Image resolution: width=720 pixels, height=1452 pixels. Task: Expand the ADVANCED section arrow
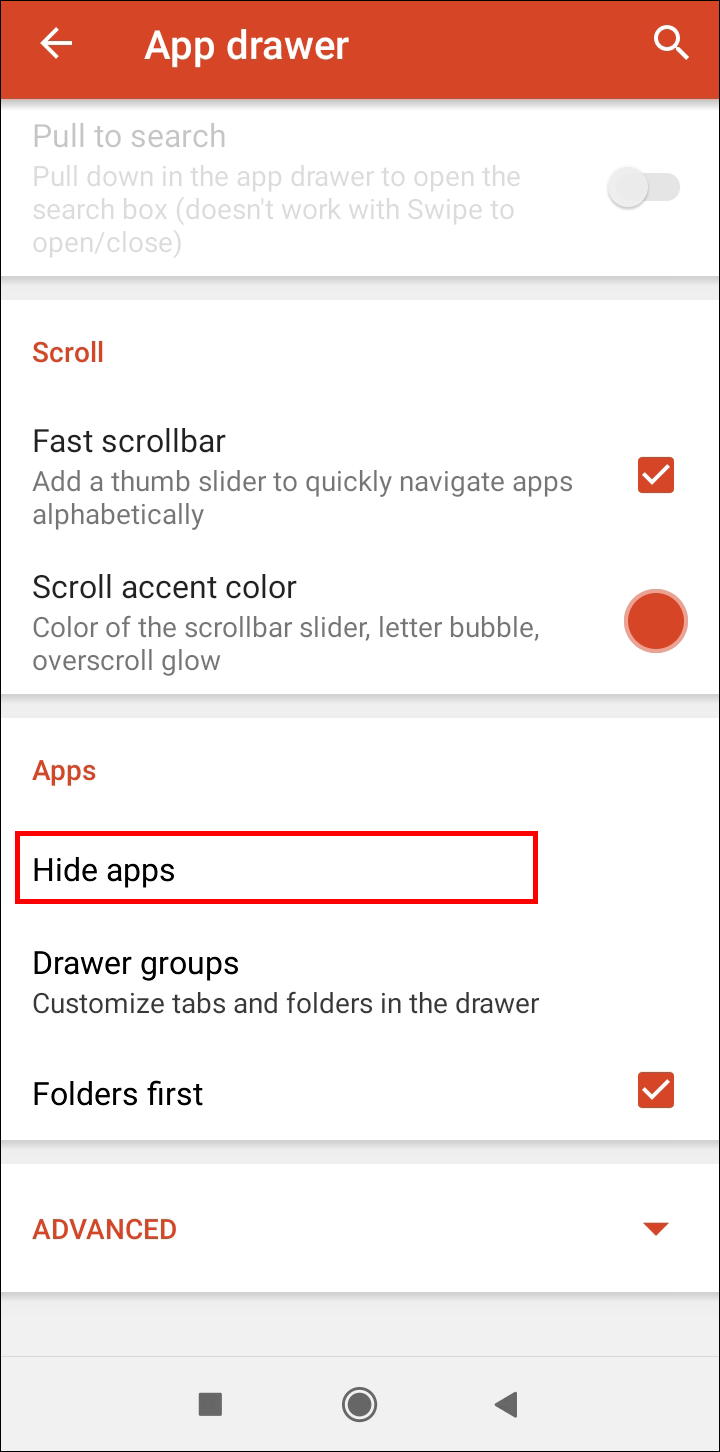coord(656,1229)
